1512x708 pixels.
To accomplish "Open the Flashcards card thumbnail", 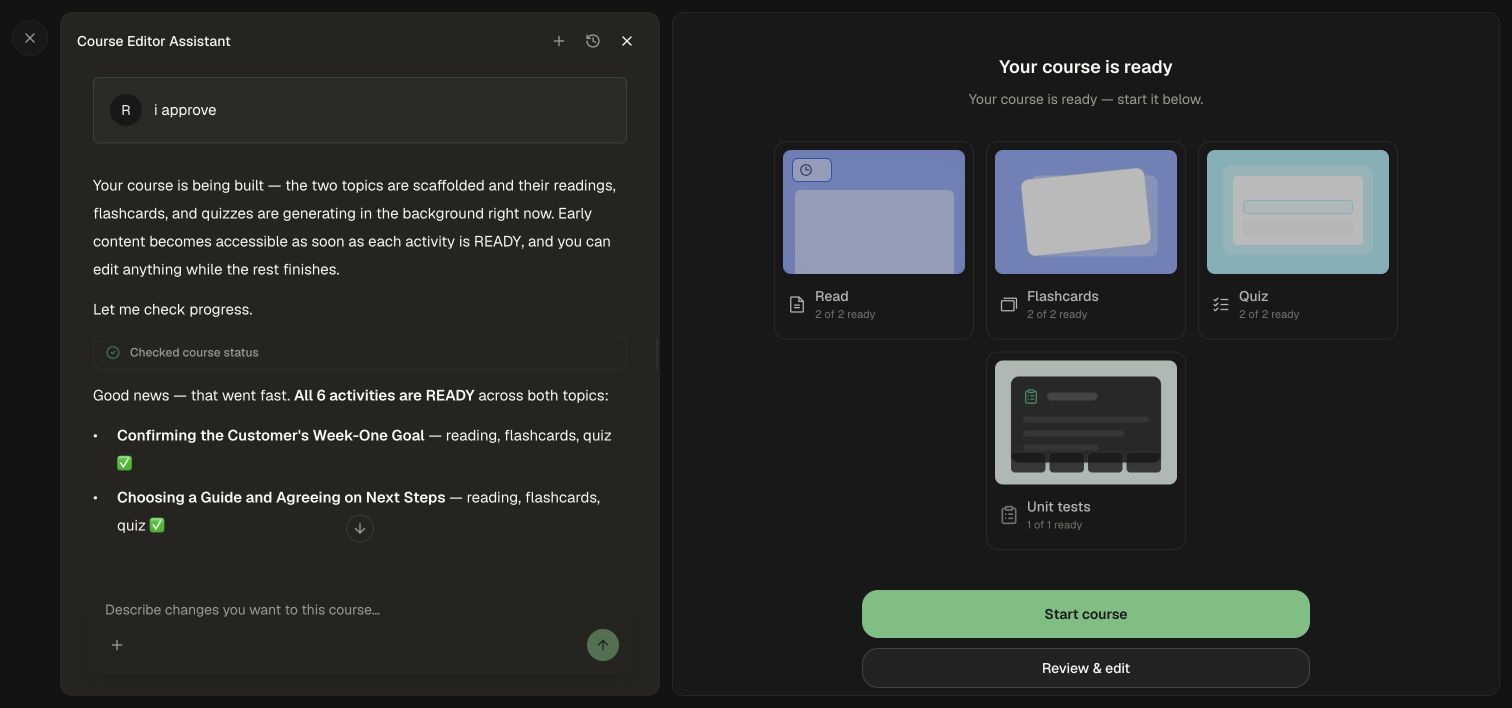I will 1086,212.
